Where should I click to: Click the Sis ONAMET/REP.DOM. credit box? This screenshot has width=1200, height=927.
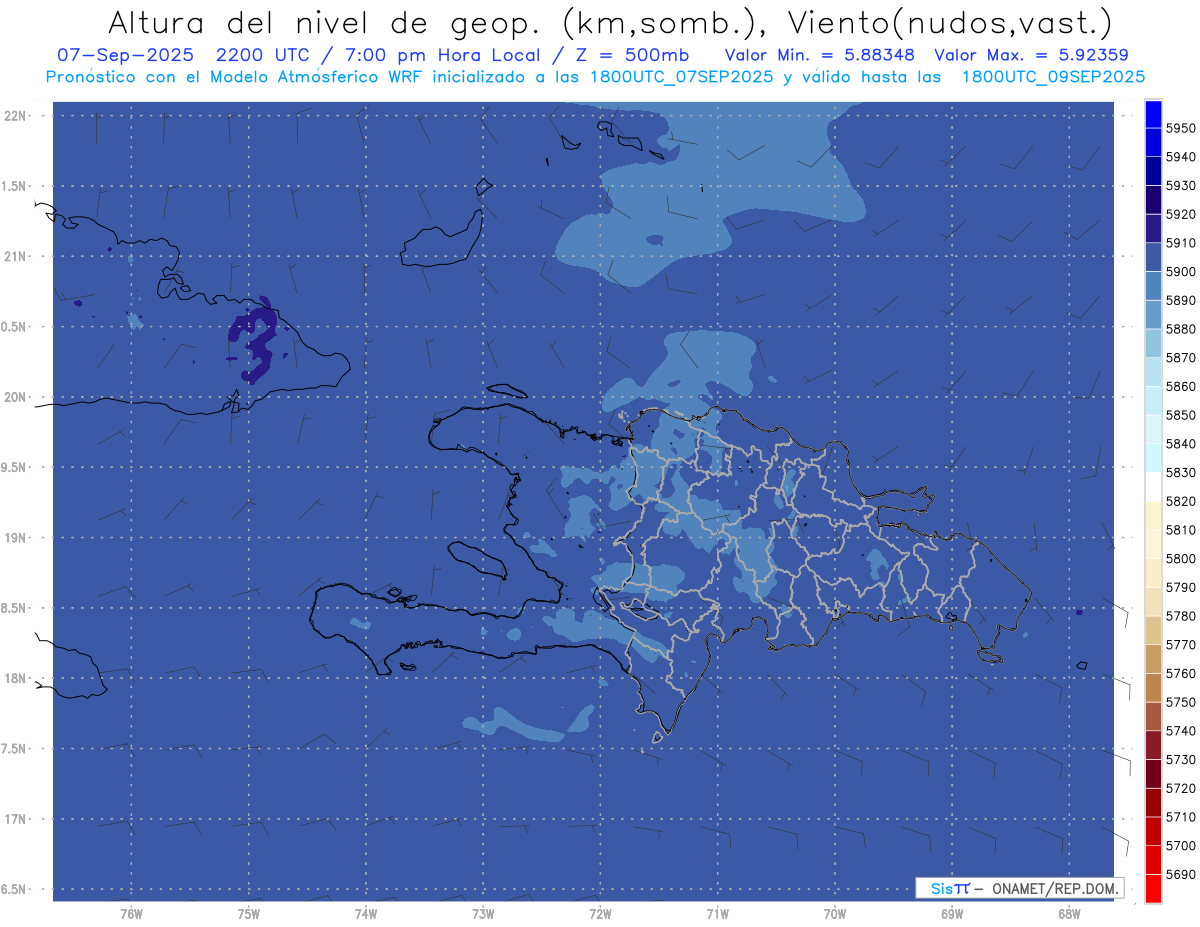1019,888
